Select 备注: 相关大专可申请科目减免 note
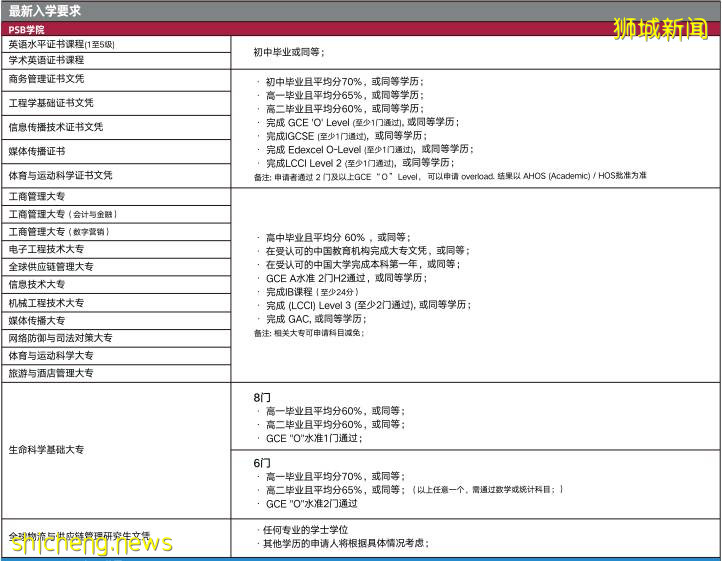722x561 pixels. [x=309, y=333]
